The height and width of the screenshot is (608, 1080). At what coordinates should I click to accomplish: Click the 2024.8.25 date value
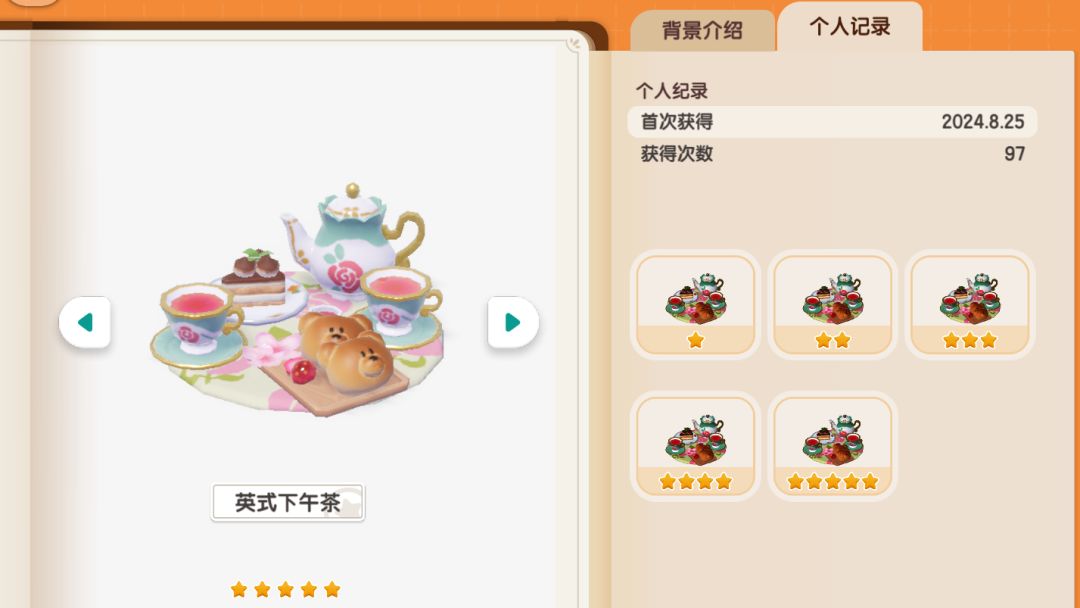tap(983, 122)
